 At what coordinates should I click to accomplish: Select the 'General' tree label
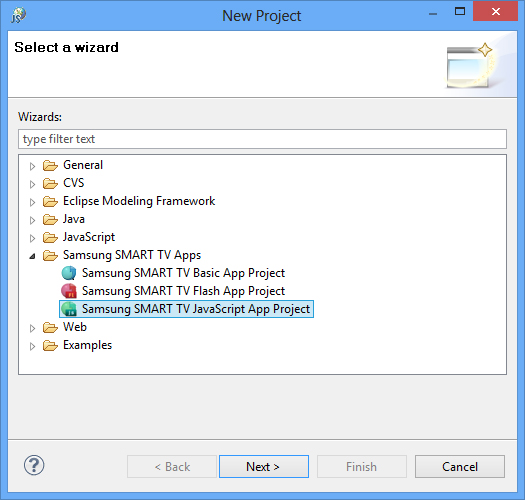click(x=83, y=165)
